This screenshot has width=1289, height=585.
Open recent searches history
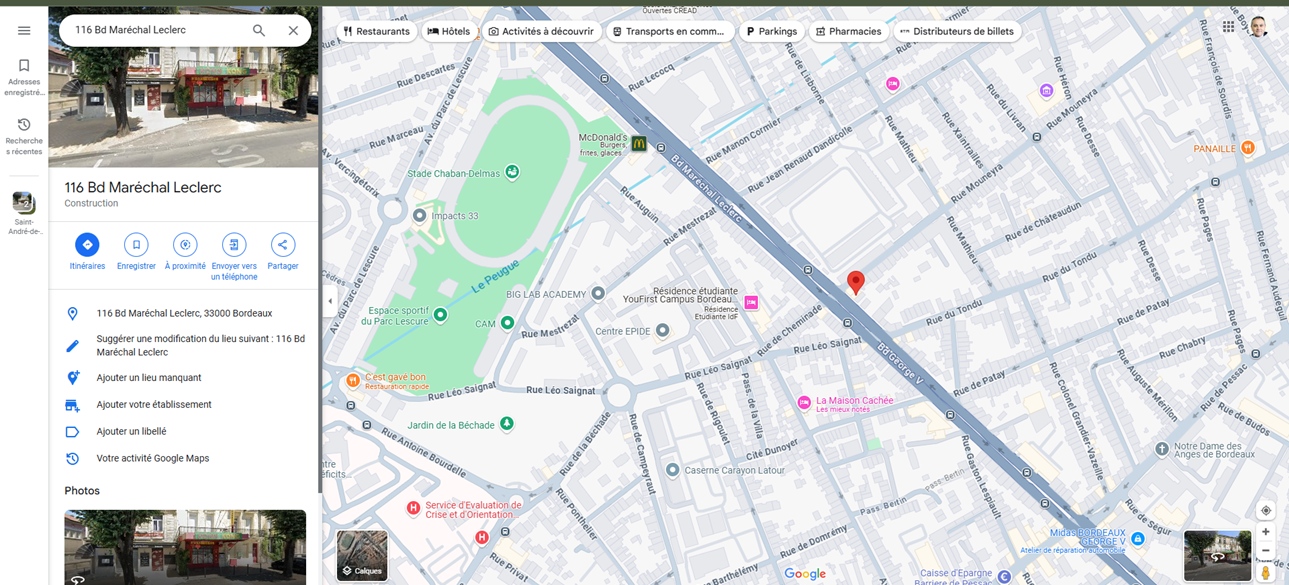24,137
